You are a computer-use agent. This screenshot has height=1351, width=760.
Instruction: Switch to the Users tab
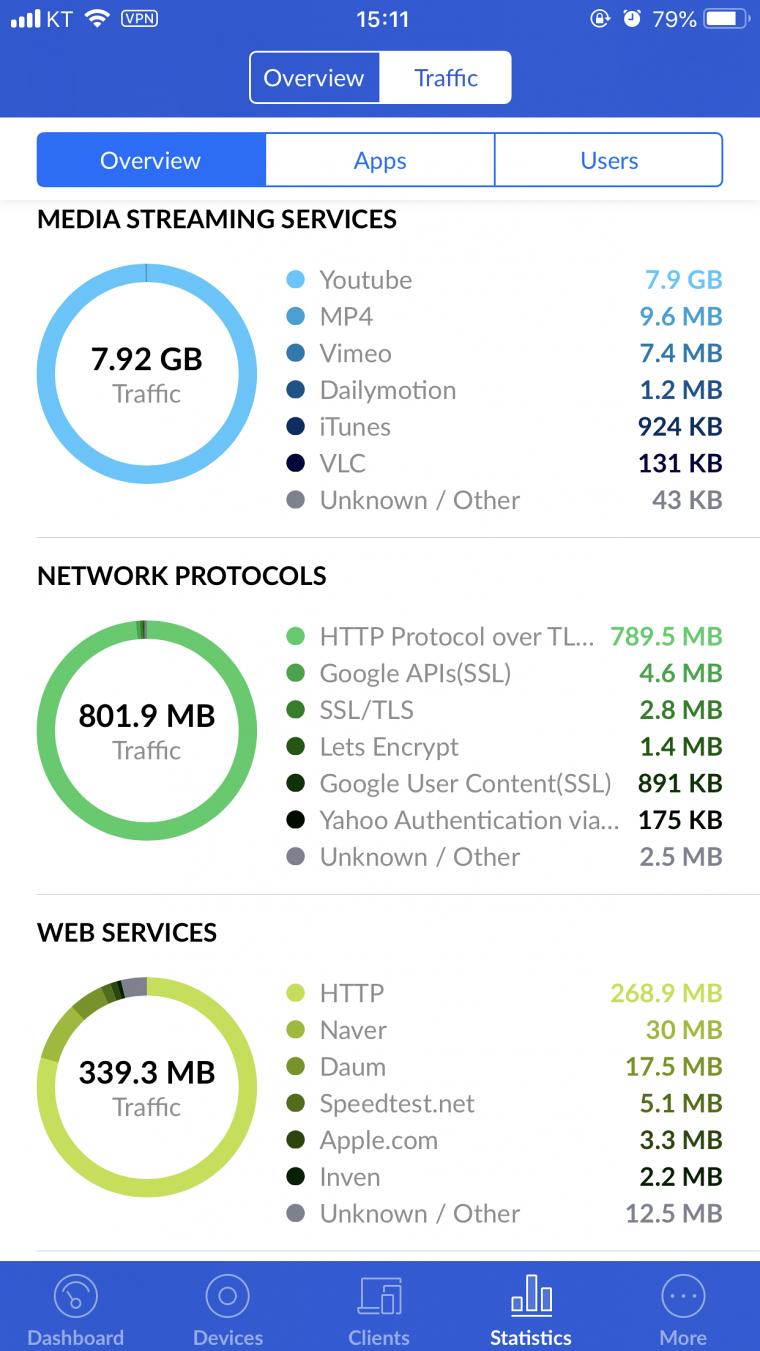[x=609, y=161]
